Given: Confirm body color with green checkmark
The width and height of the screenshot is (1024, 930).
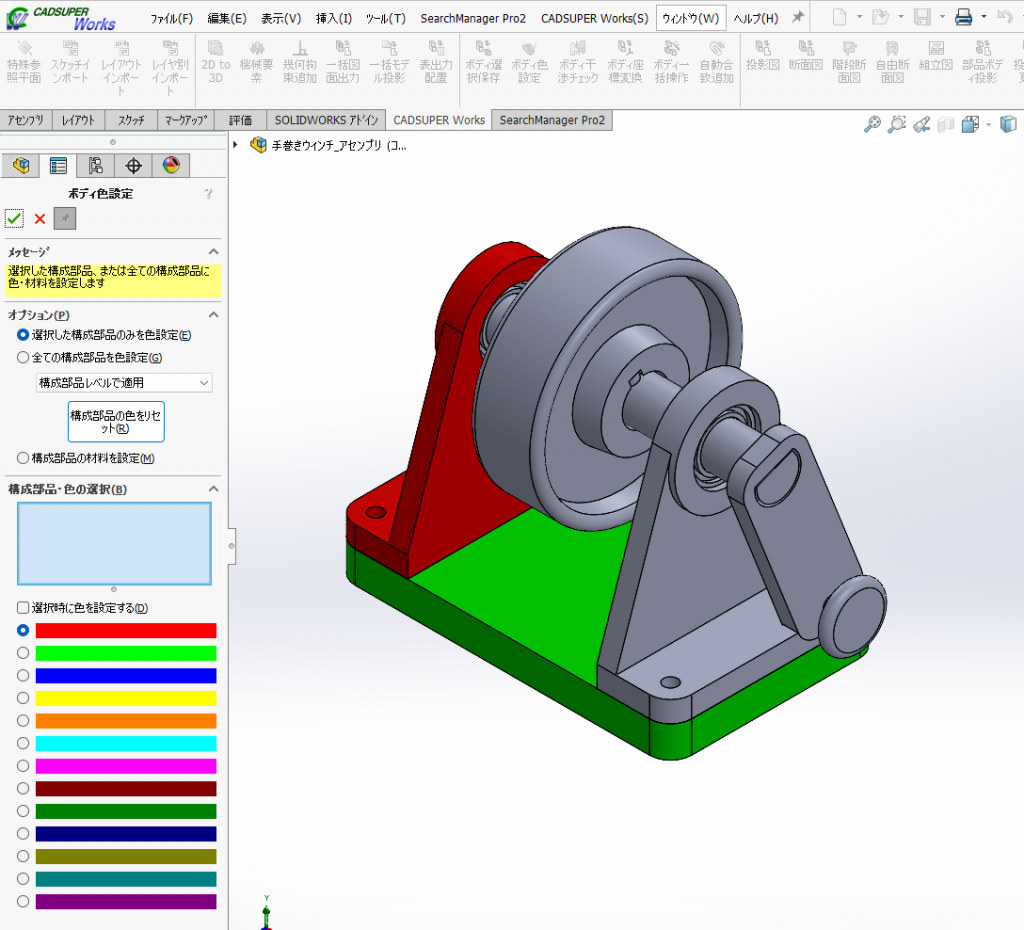Looking at the screenshot, I should click(14, 219).
